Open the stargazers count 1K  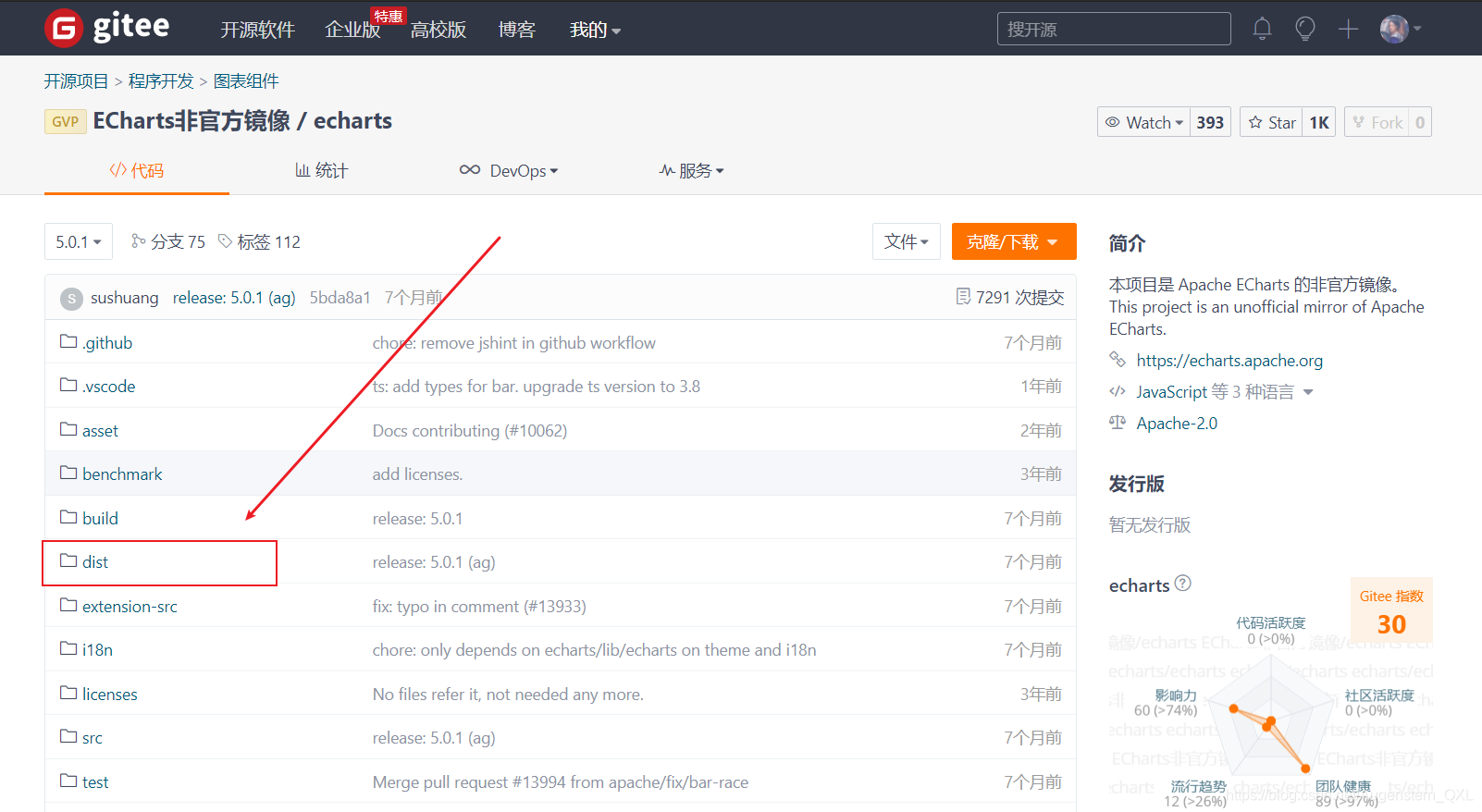pos(1319,122)
